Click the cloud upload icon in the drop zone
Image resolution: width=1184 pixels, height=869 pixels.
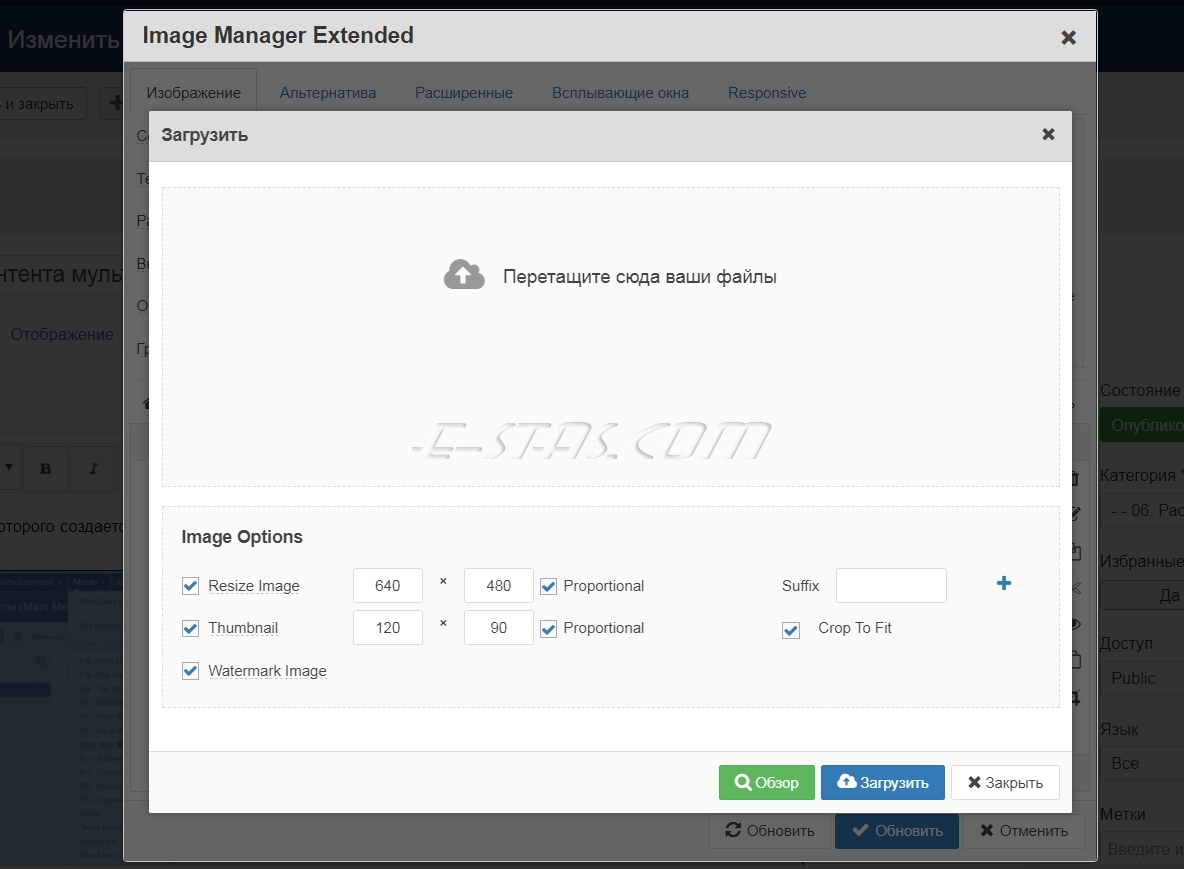point(464,275)
